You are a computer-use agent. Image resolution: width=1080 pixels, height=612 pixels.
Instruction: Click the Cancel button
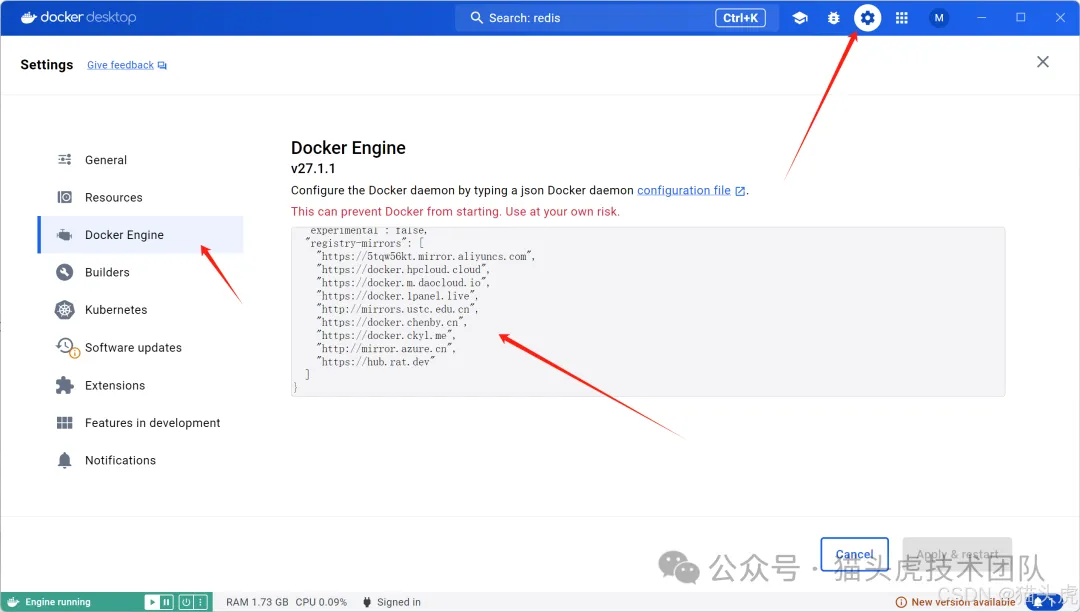coord(855,554)
